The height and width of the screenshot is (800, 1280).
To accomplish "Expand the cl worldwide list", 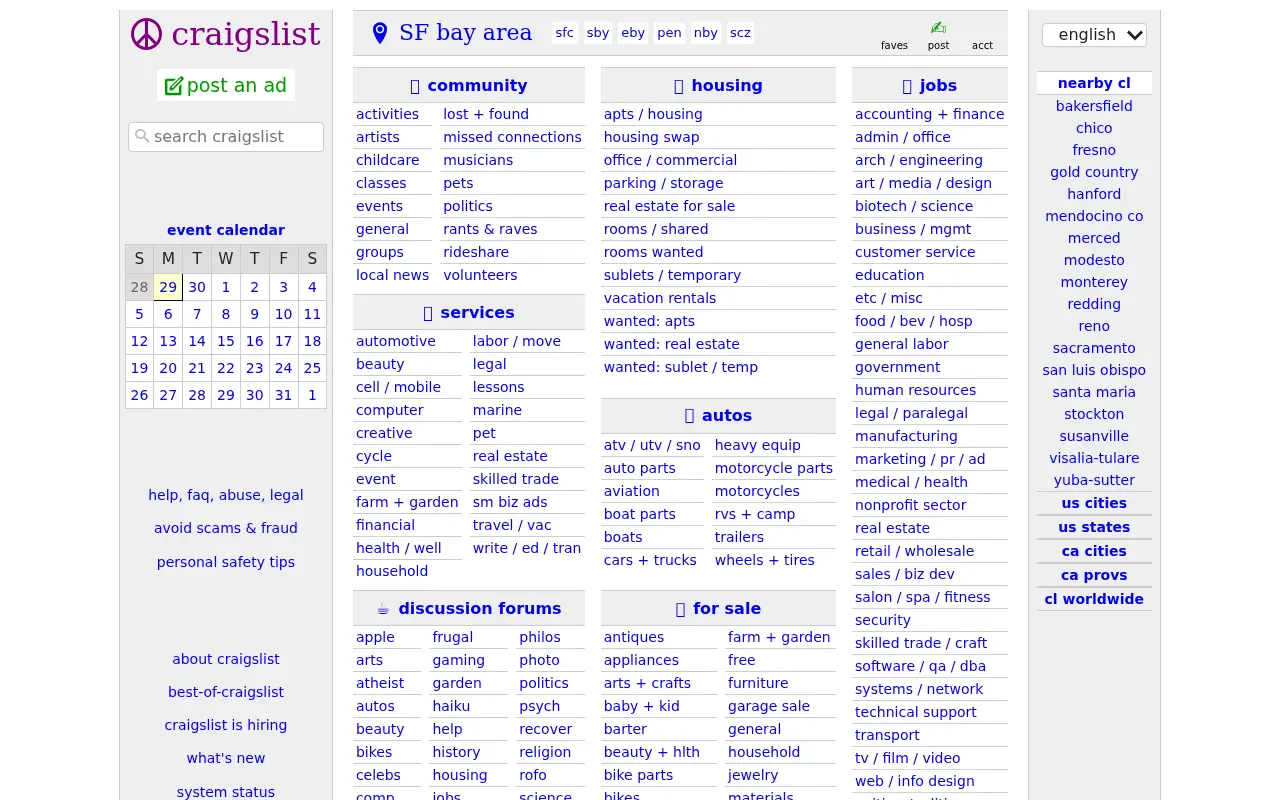I will pyautogui.click(x=1094, y=599).
